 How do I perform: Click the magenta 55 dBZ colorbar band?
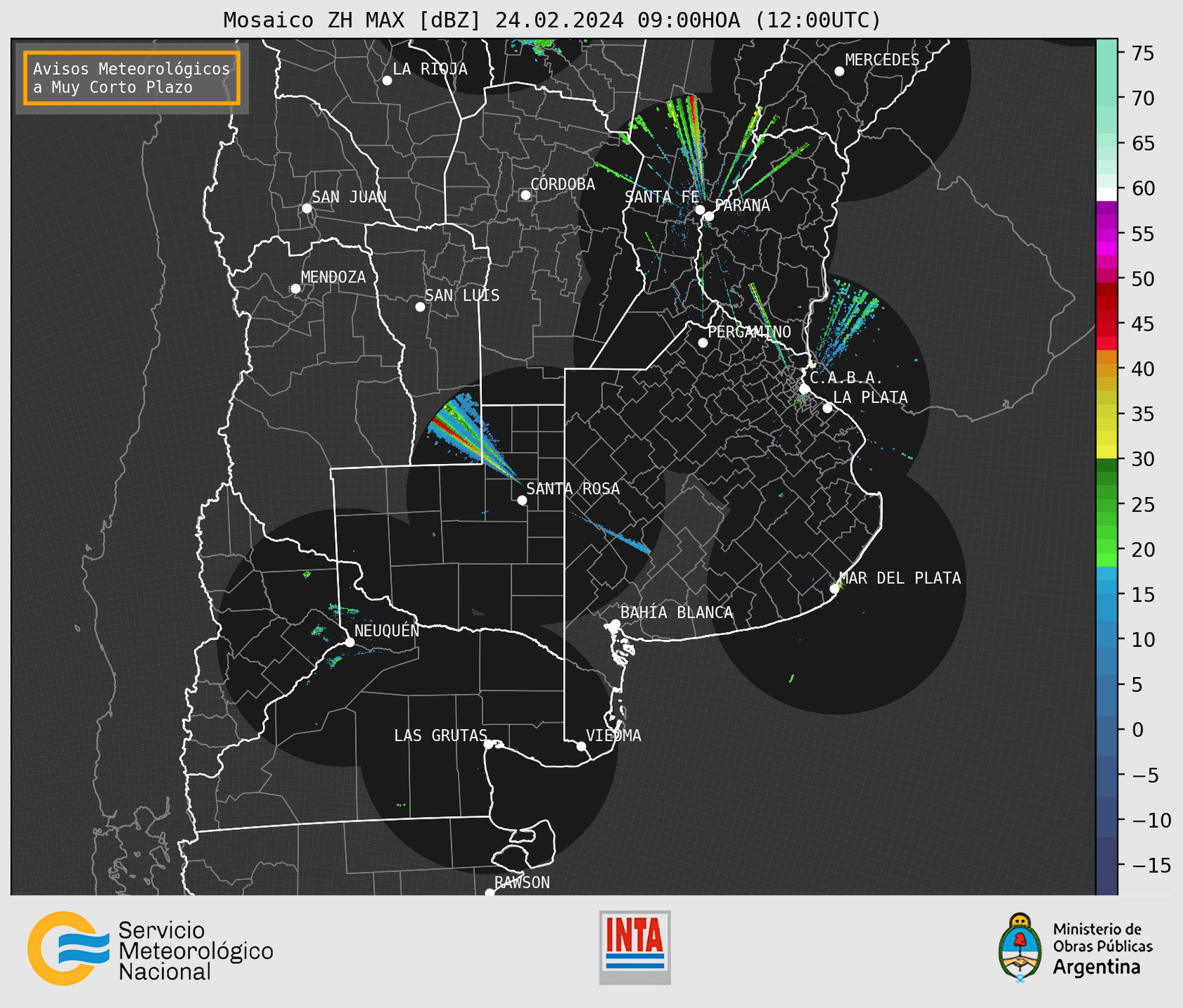click(1107, 233)
